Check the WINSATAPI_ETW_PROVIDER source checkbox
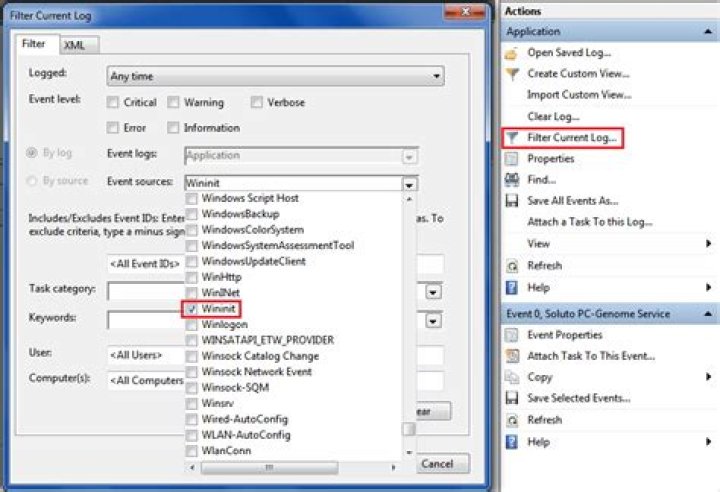The image size is (720, 492). [x=192, y=340]
